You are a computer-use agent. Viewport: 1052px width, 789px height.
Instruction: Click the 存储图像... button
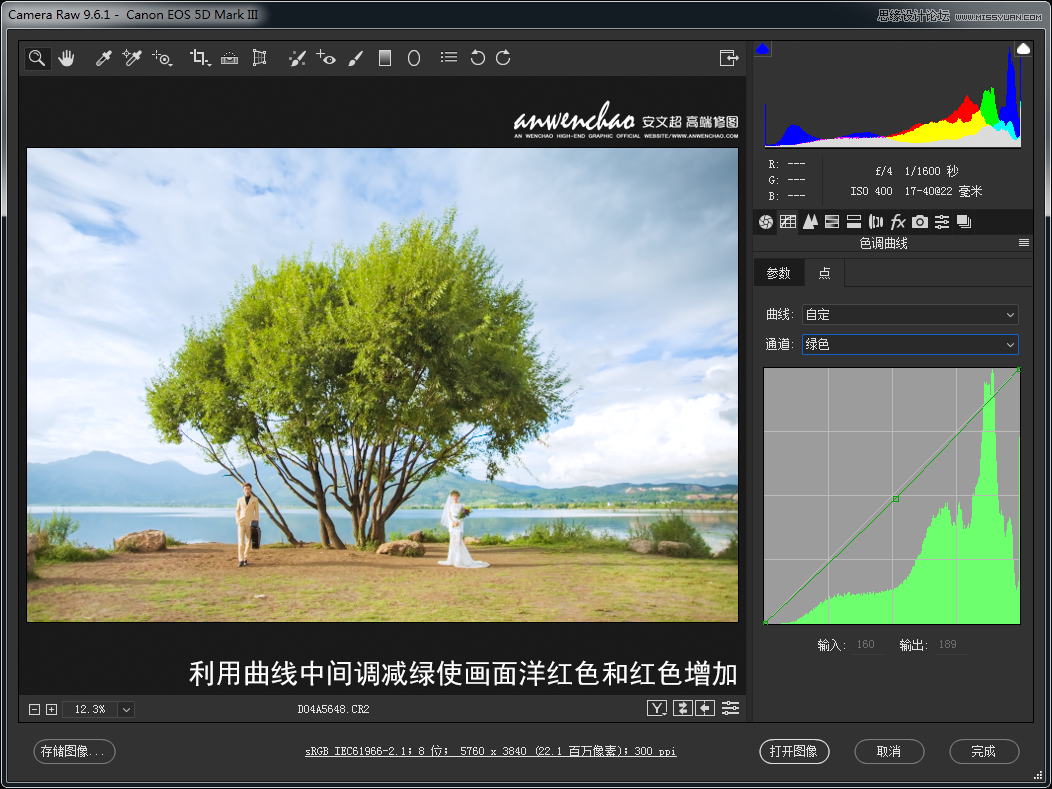click(74, 751)
